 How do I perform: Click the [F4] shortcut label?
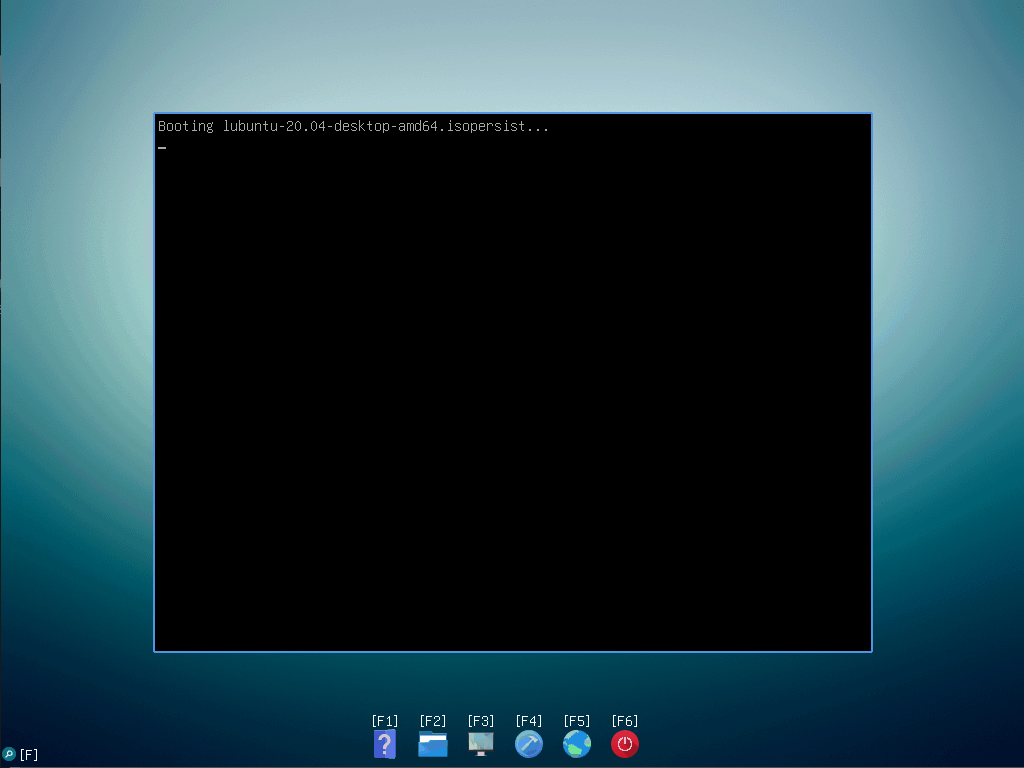coord(529,720)
